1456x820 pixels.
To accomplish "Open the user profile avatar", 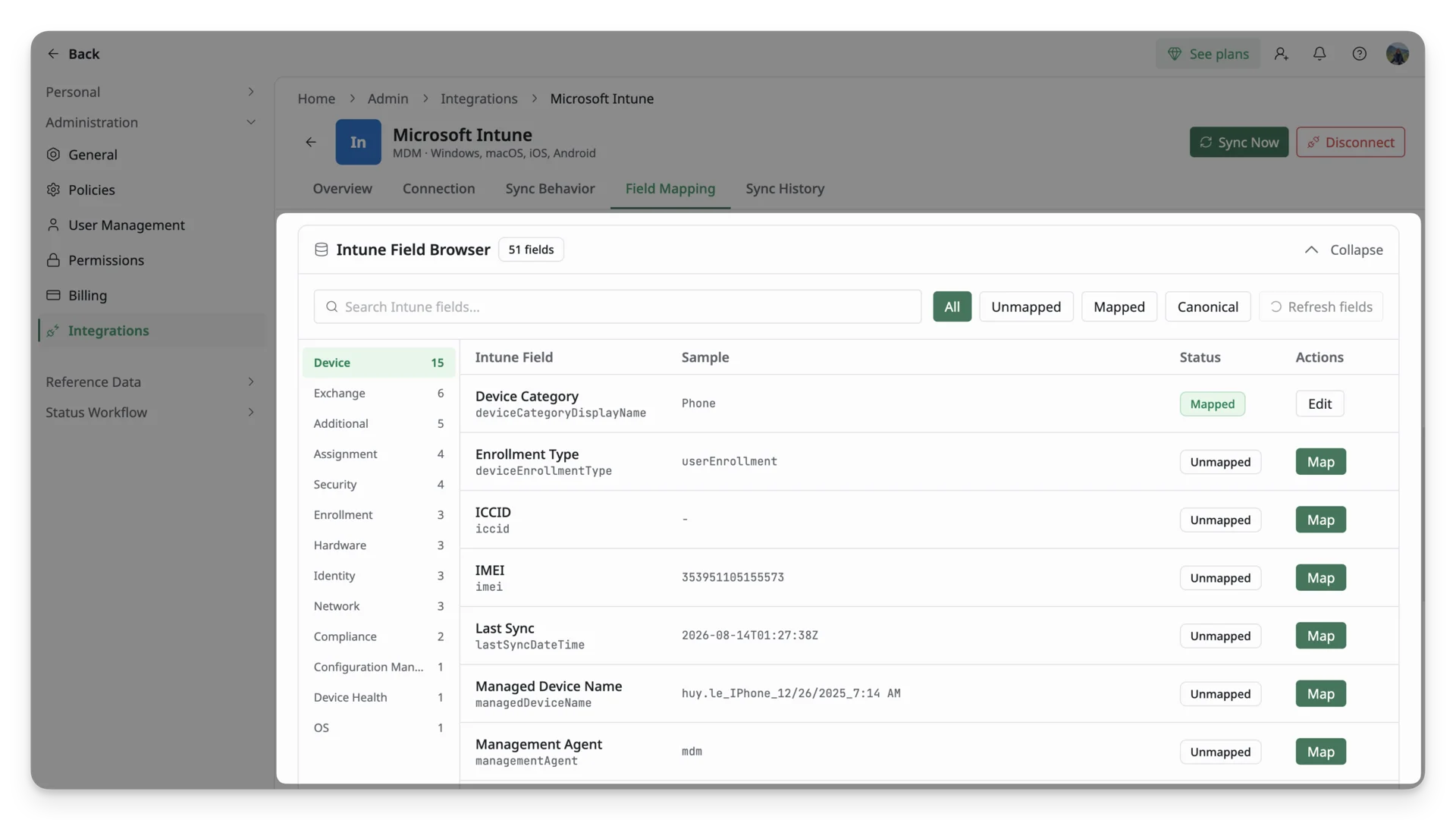I will (1397, 54).
